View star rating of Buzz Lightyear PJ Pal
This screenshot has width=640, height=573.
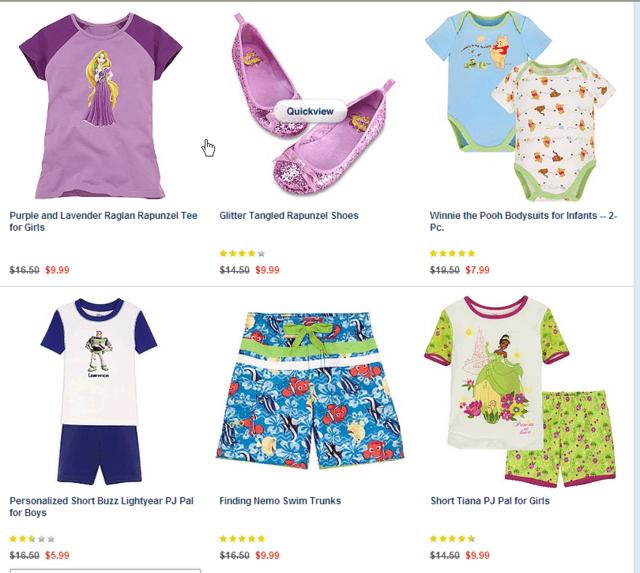coord(32,539)
